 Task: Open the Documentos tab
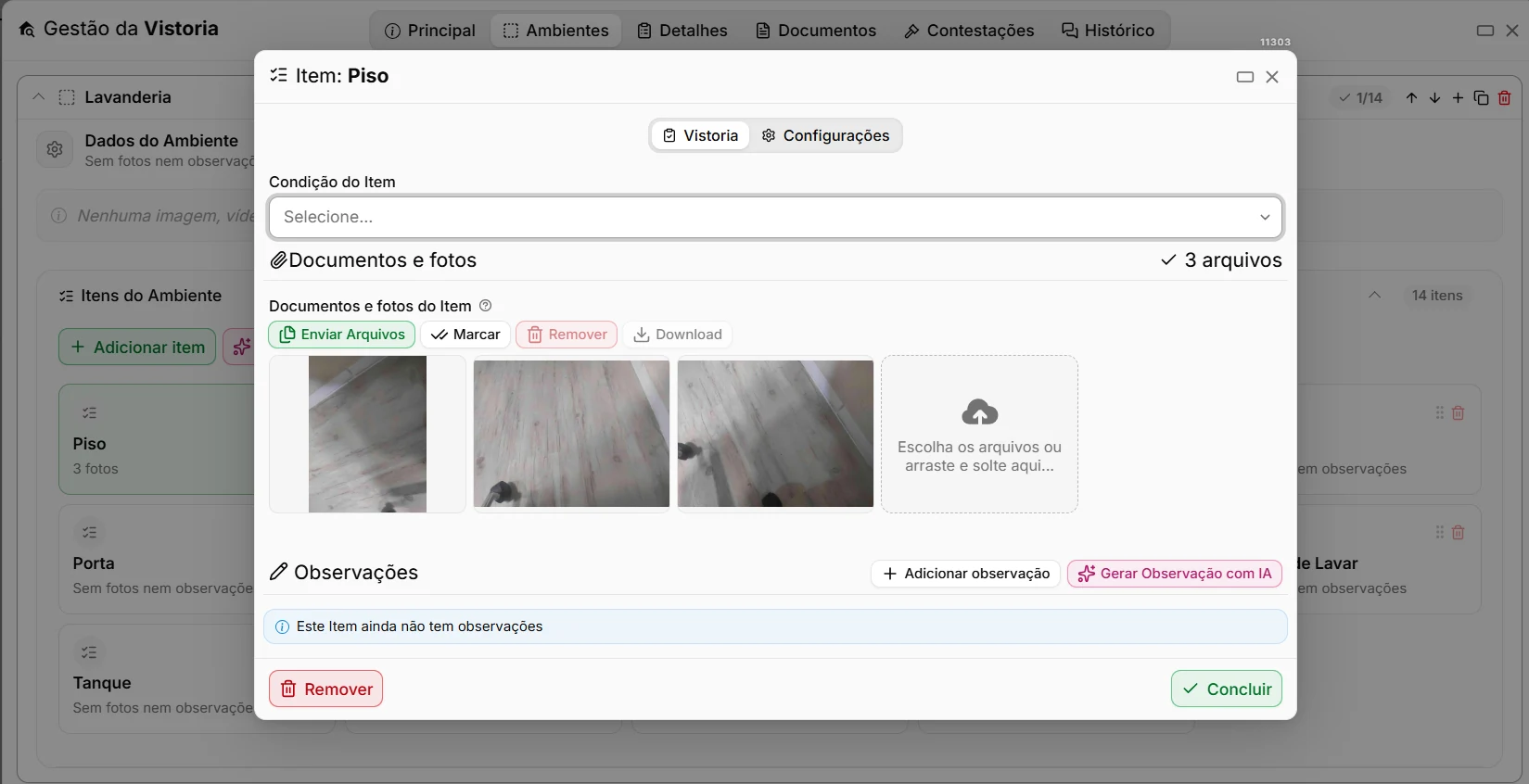coord(816,31)
